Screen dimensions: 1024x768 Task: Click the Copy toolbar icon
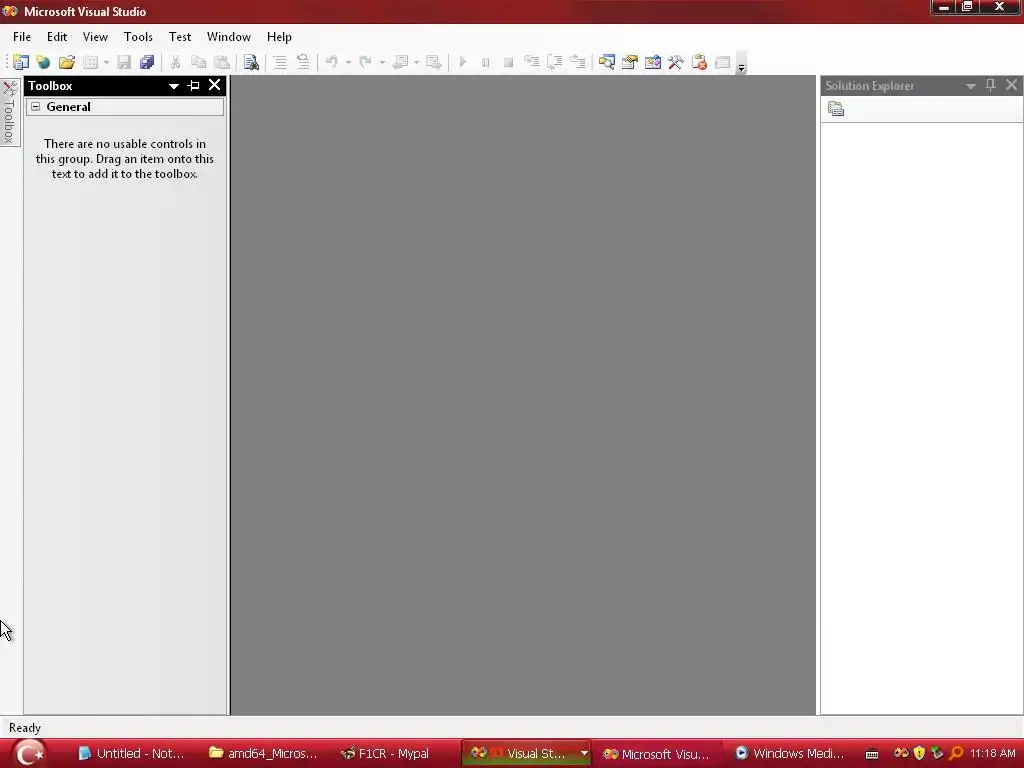click(x=199, y=62)
